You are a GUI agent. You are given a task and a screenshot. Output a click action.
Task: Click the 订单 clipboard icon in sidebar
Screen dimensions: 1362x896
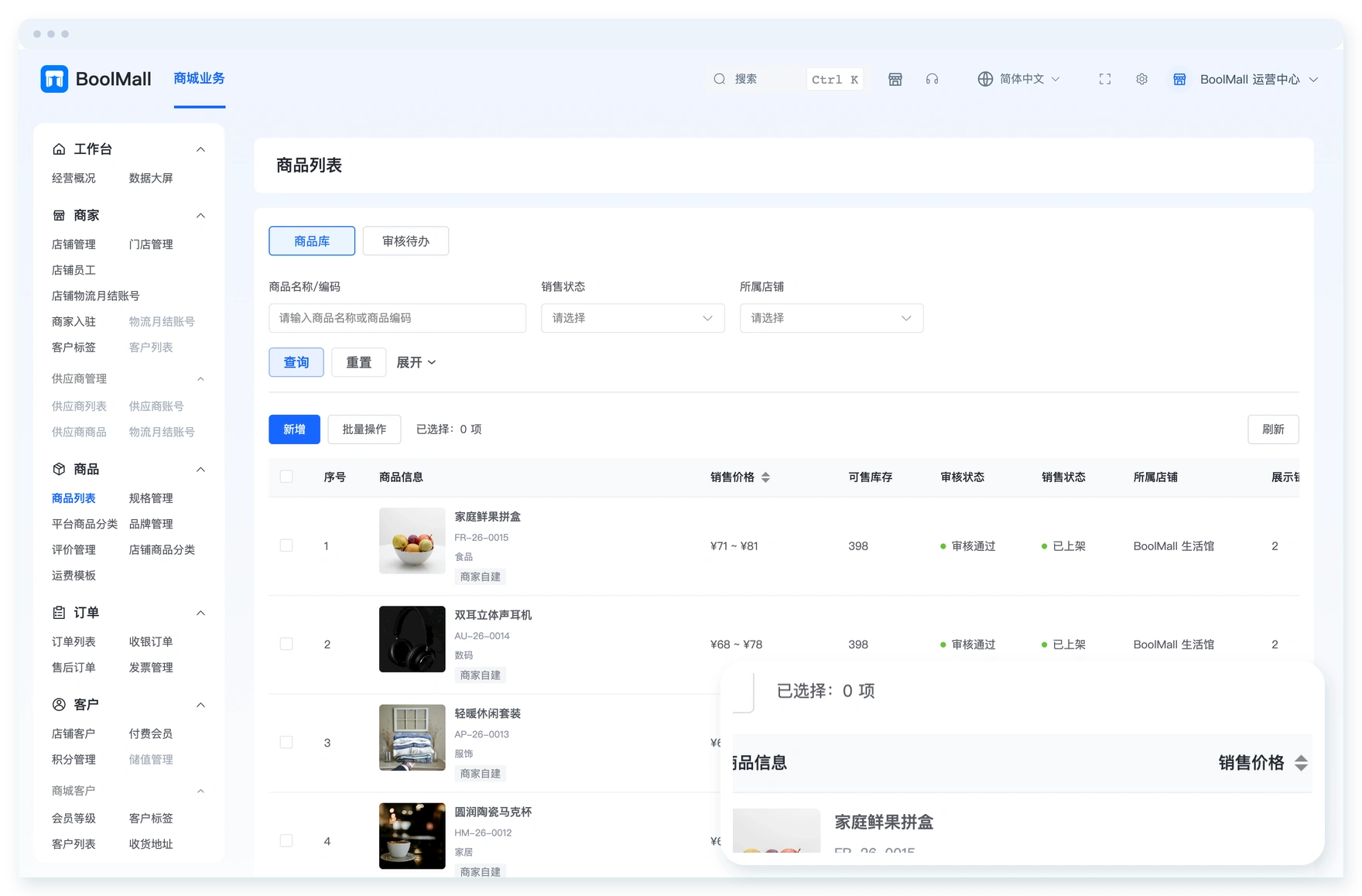coord(59,613)
